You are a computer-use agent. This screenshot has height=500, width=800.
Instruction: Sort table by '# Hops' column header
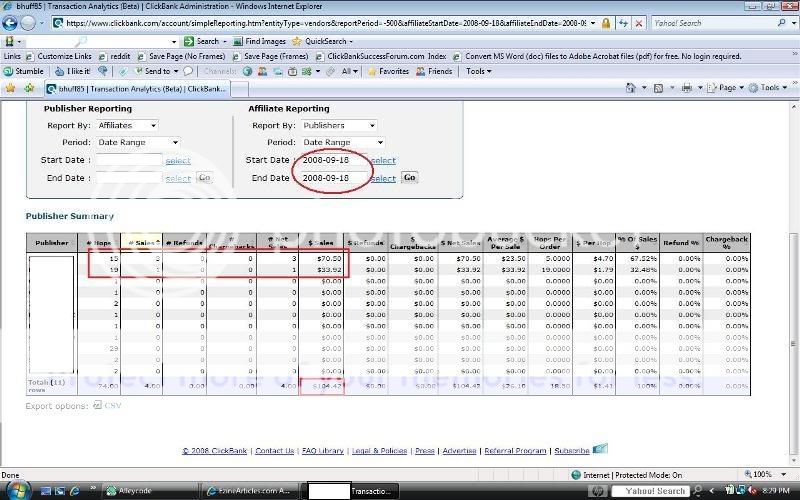pos(98,243)
